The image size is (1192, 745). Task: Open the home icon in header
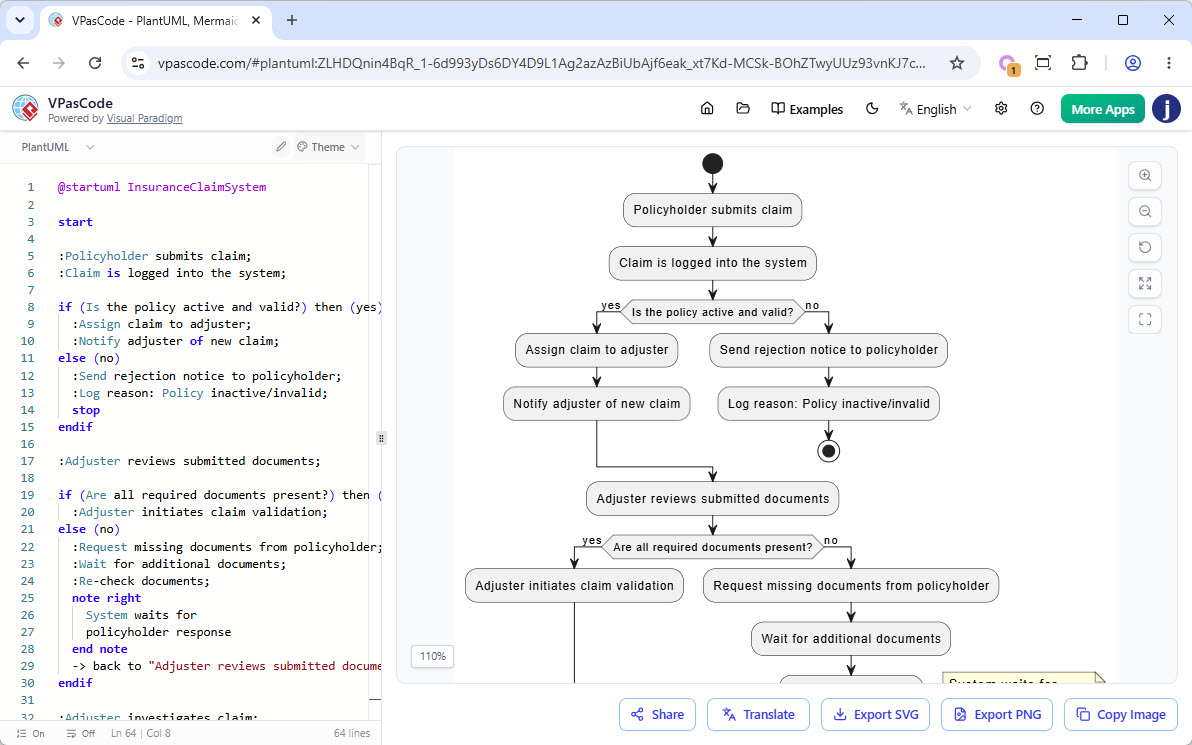707,109
